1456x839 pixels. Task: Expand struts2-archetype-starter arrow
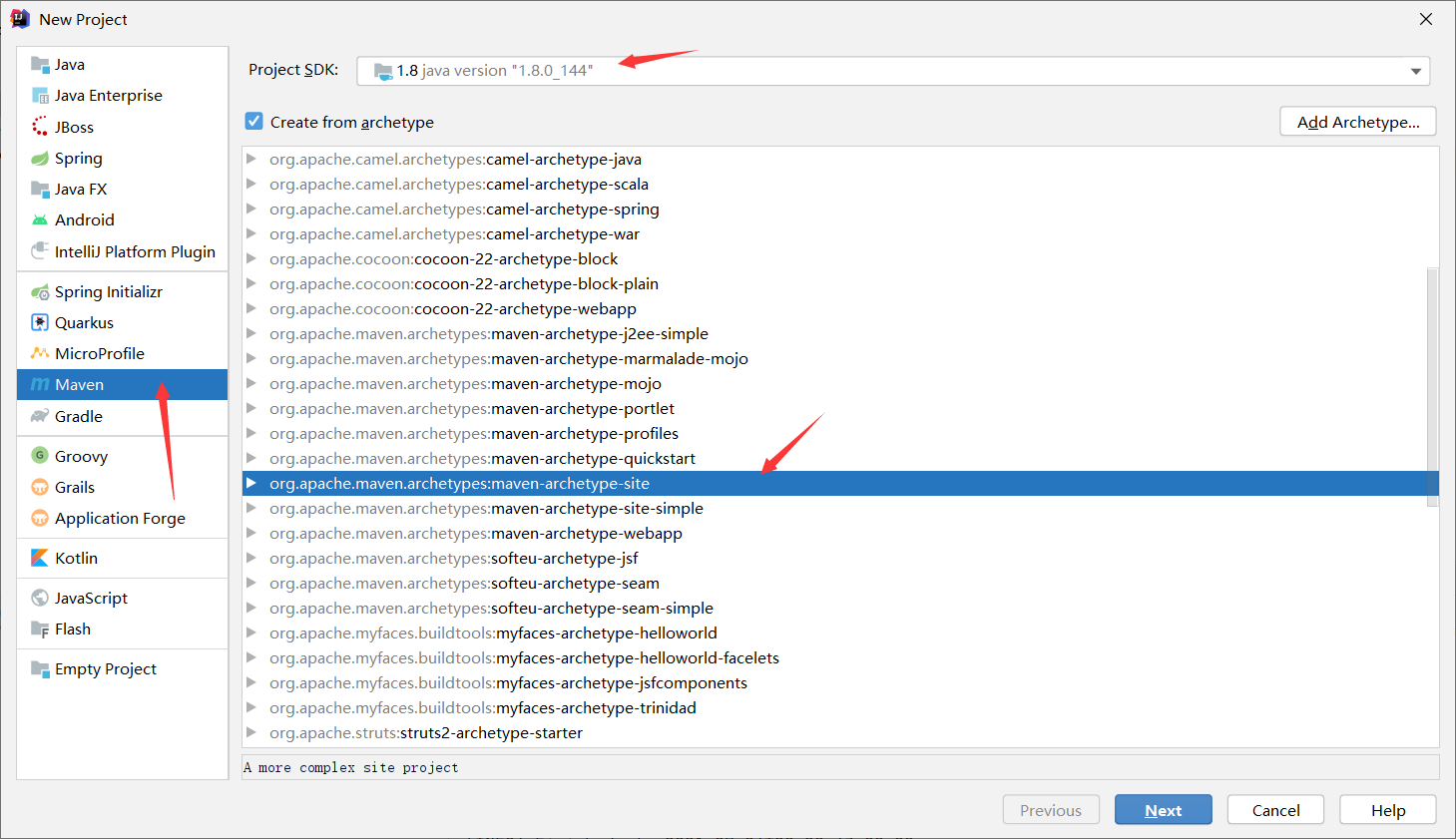coord(251,732)
